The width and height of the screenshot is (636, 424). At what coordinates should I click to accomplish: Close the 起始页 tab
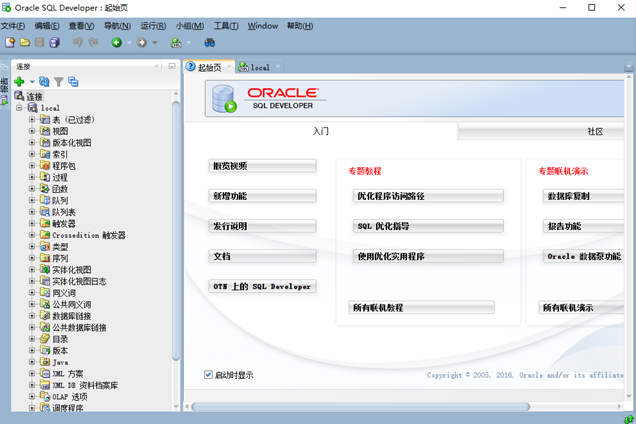tap(229, 67)
